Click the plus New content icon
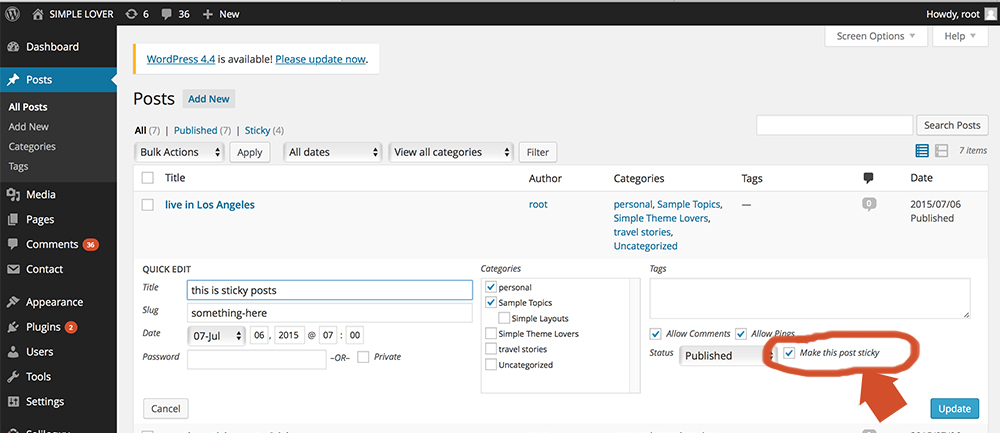 tap(207, 14)
